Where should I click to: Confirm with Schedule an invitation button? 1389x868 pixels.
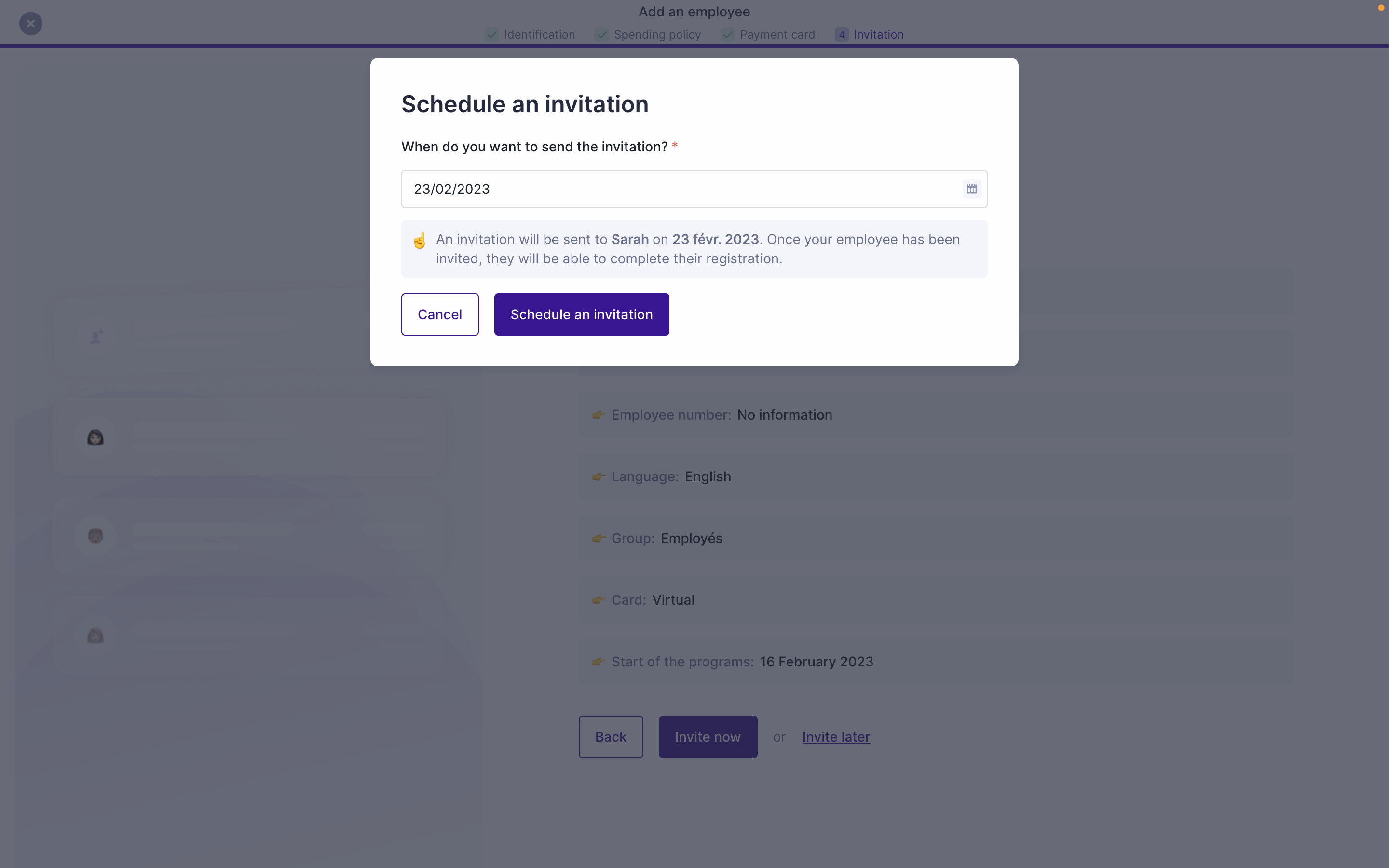tap(581, 314)
